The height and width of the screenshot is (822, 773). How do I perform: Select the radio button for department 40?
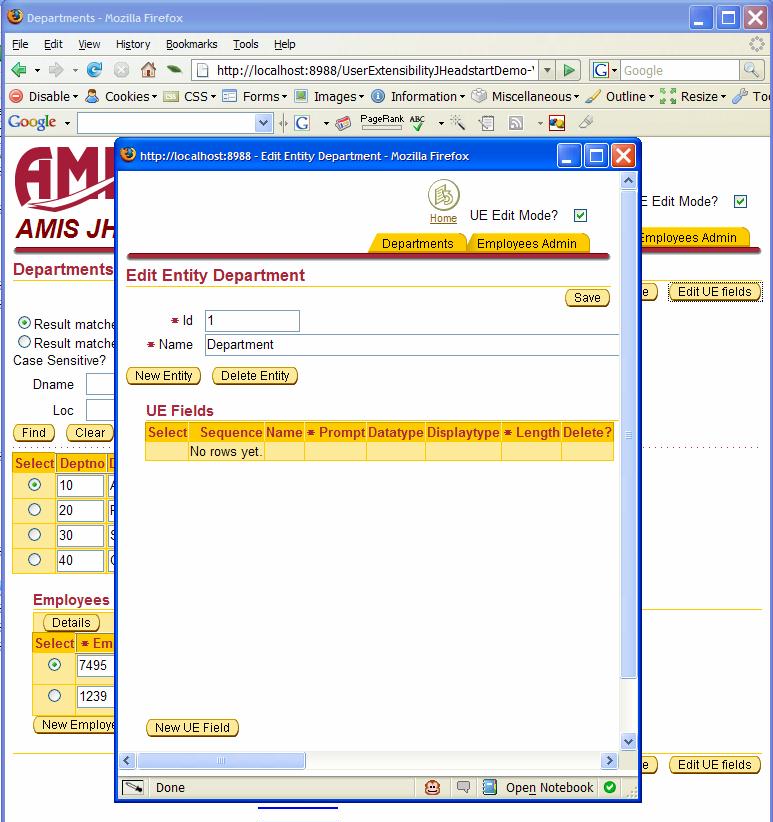[35, 560]
